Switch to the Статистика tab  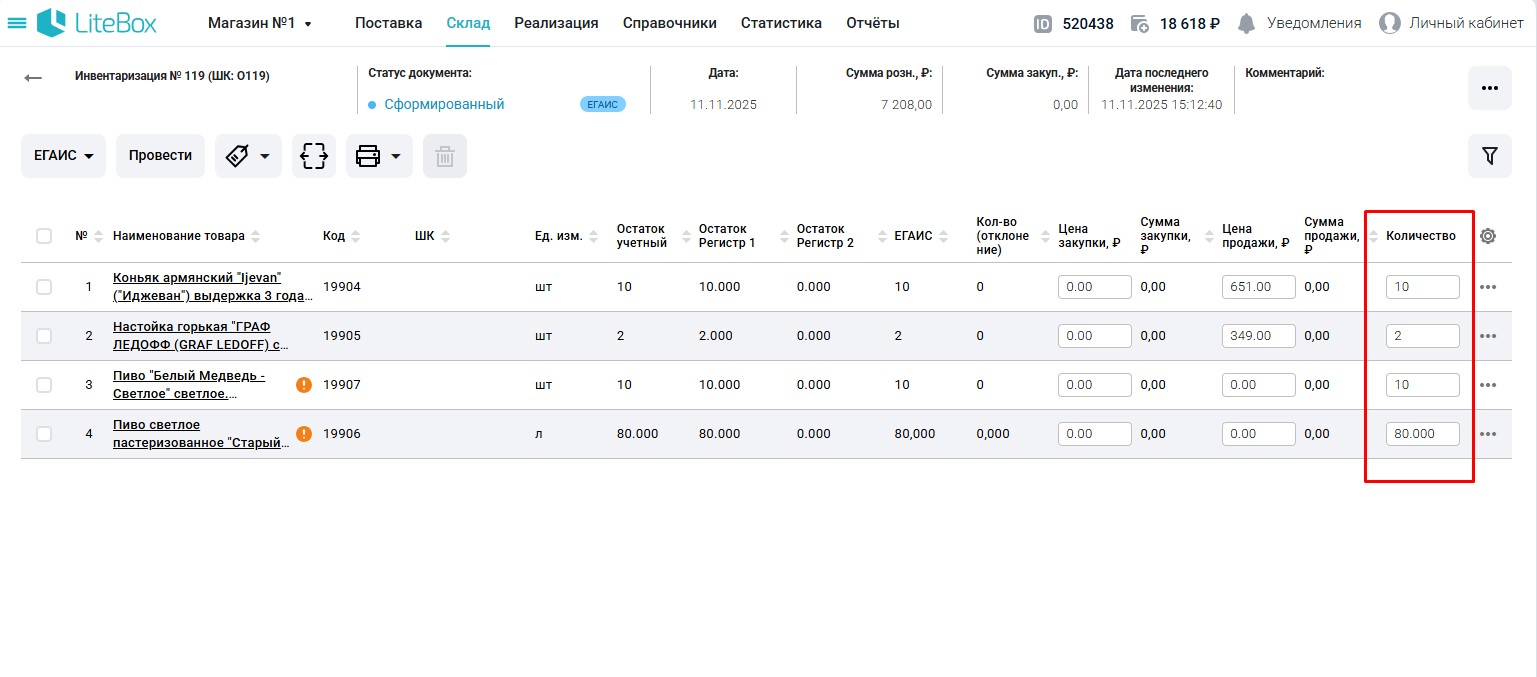pyautogui.click(x=781, y=23)
